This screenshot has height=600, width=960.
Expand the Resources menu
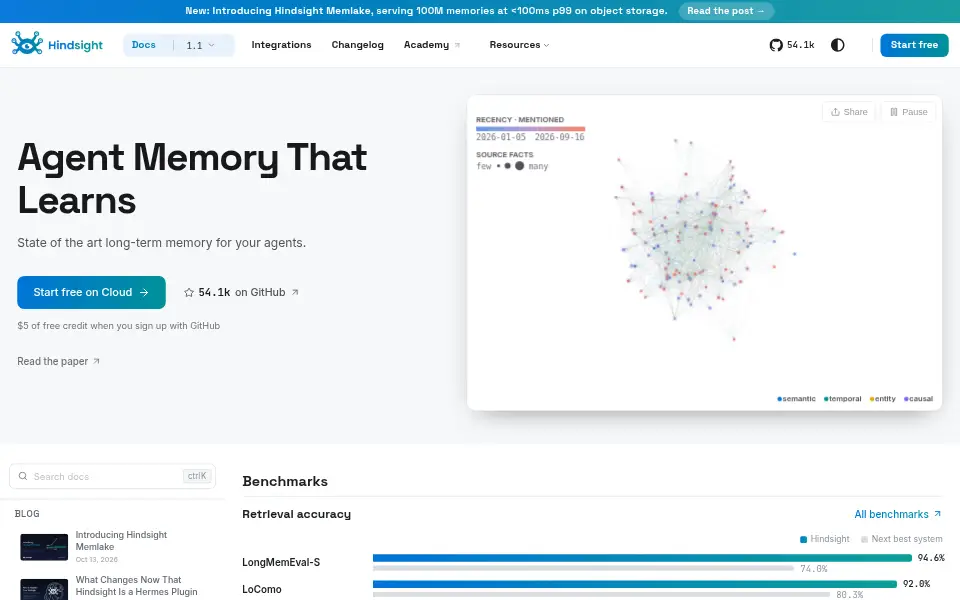coord(519,45)
